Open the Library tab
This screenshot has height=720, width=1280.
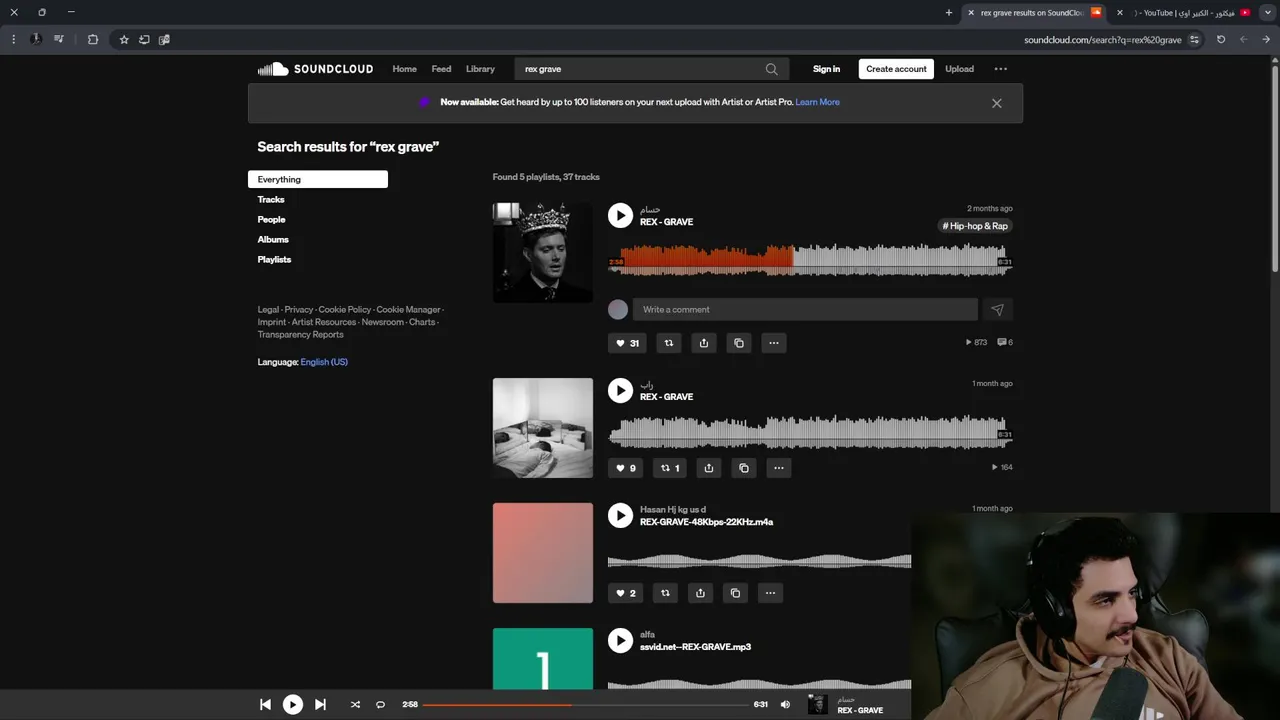pyautogui.click(x=480, y=69)
